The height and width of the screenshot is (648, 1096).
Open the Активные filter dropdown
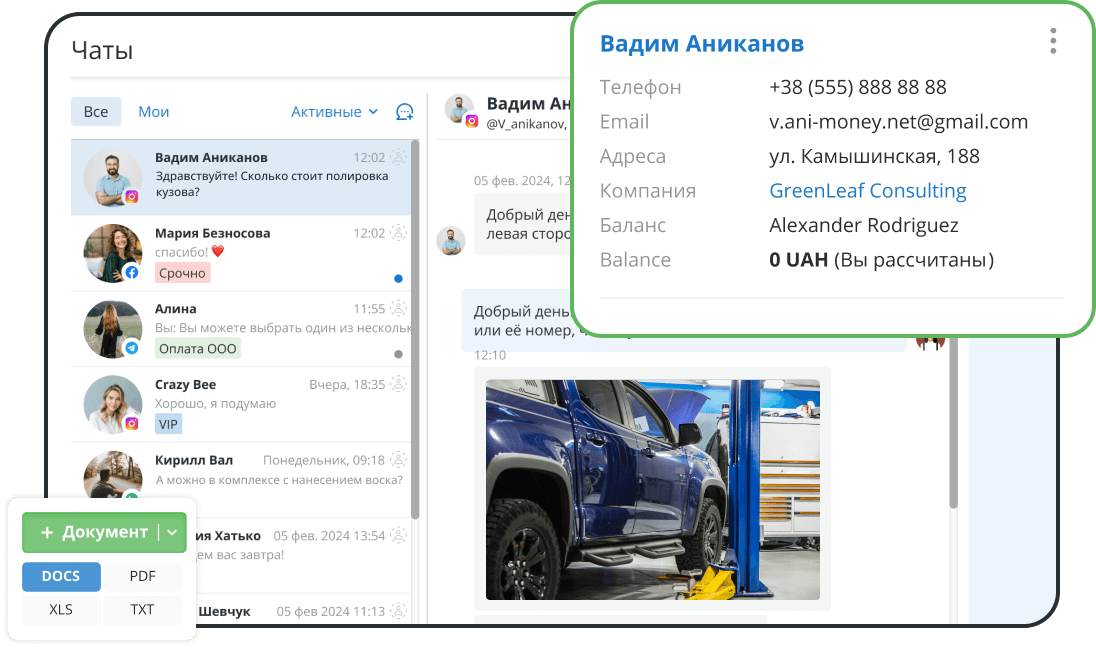(333, 111)
